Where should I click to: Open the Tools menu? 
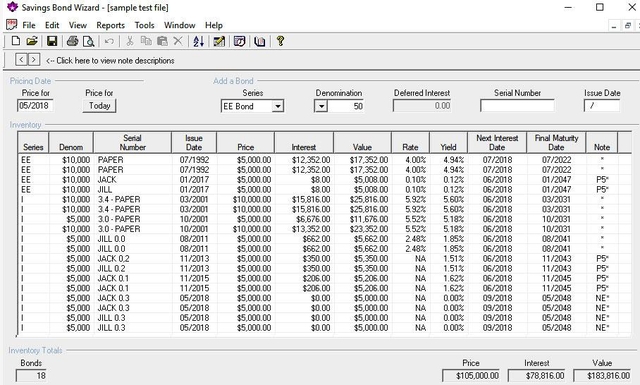click(144, 25)
